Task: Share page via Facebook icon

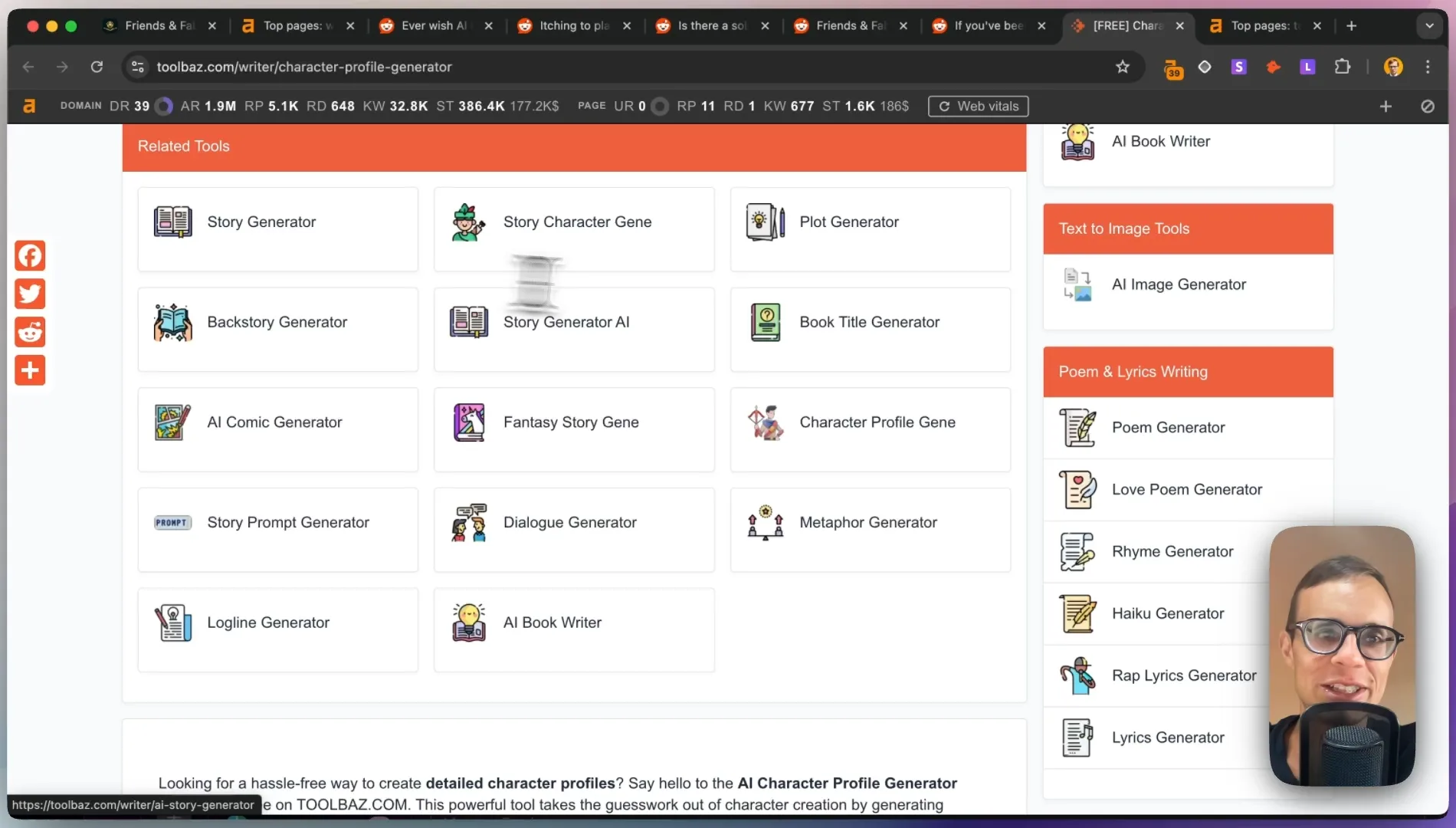Action: click(30, 255)
